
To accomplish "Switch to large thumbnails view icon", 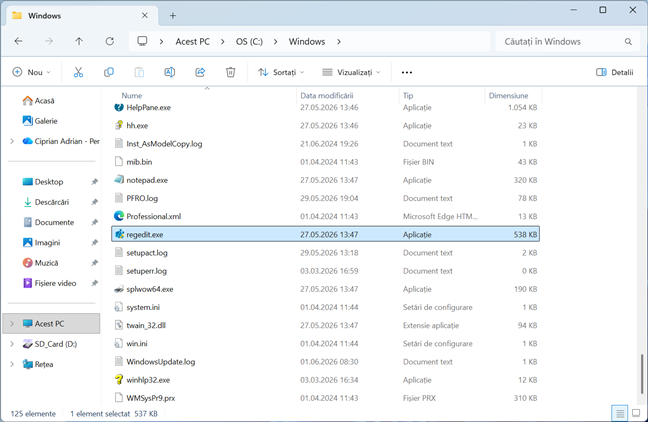I will click(x=636, y=413).
